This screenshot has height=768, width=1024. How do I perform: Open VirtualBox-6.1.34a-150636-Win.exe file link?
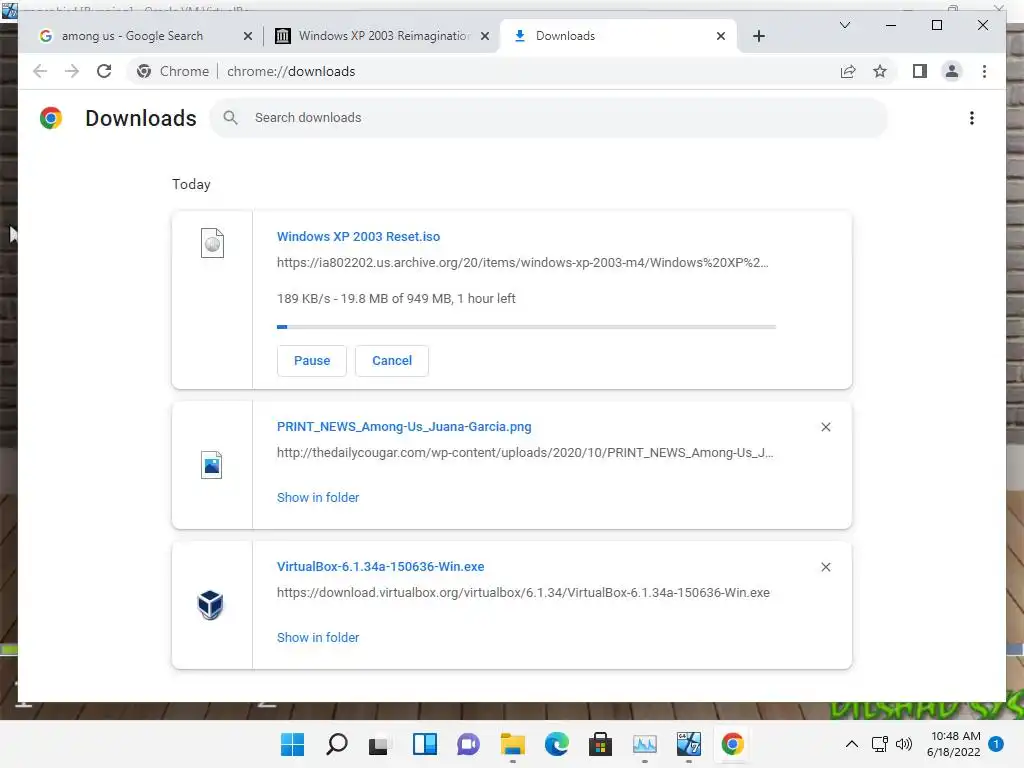pyautogui.click(x=381, y=566)
